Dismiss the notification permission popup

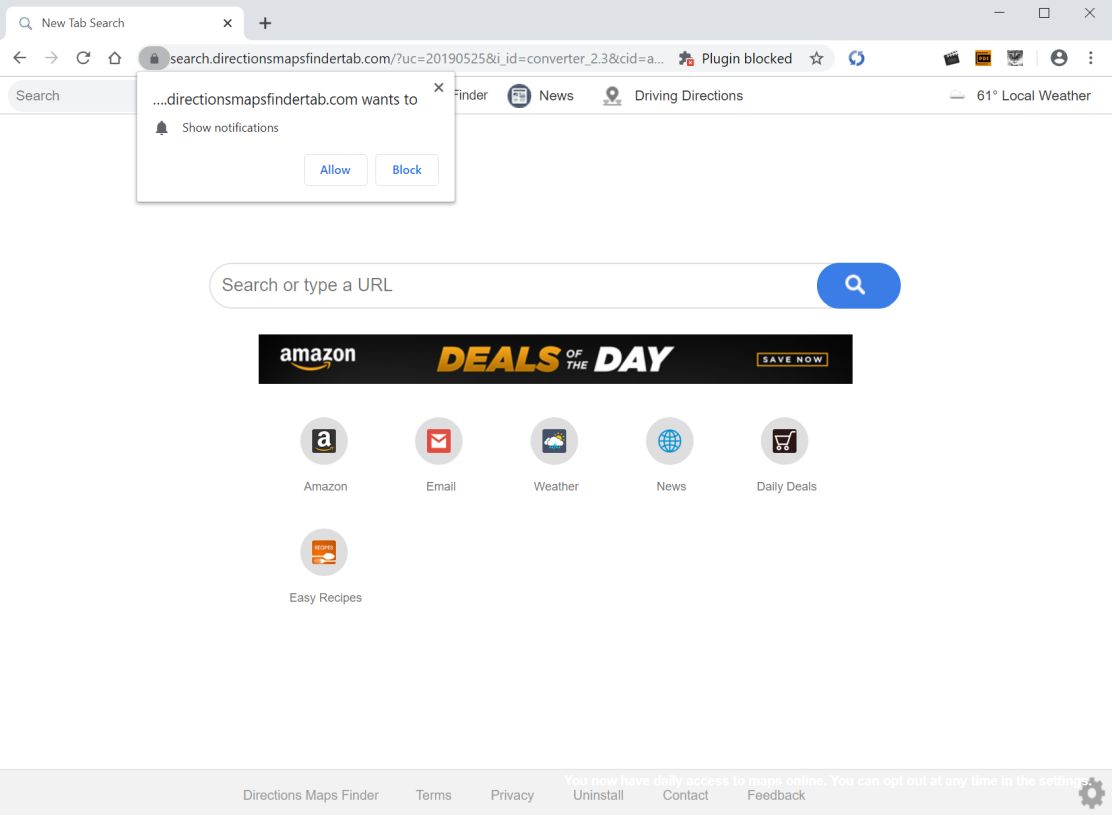coord(438,87)
